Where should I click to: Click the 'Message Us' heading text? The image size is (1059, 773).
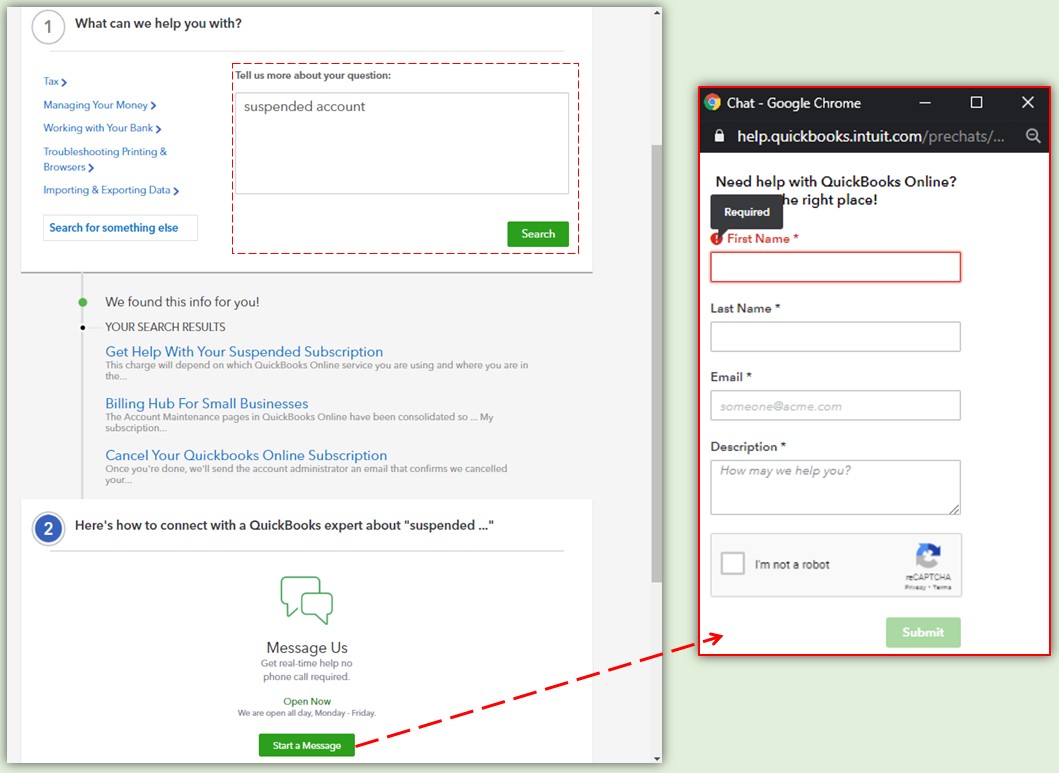pos(307,647)
